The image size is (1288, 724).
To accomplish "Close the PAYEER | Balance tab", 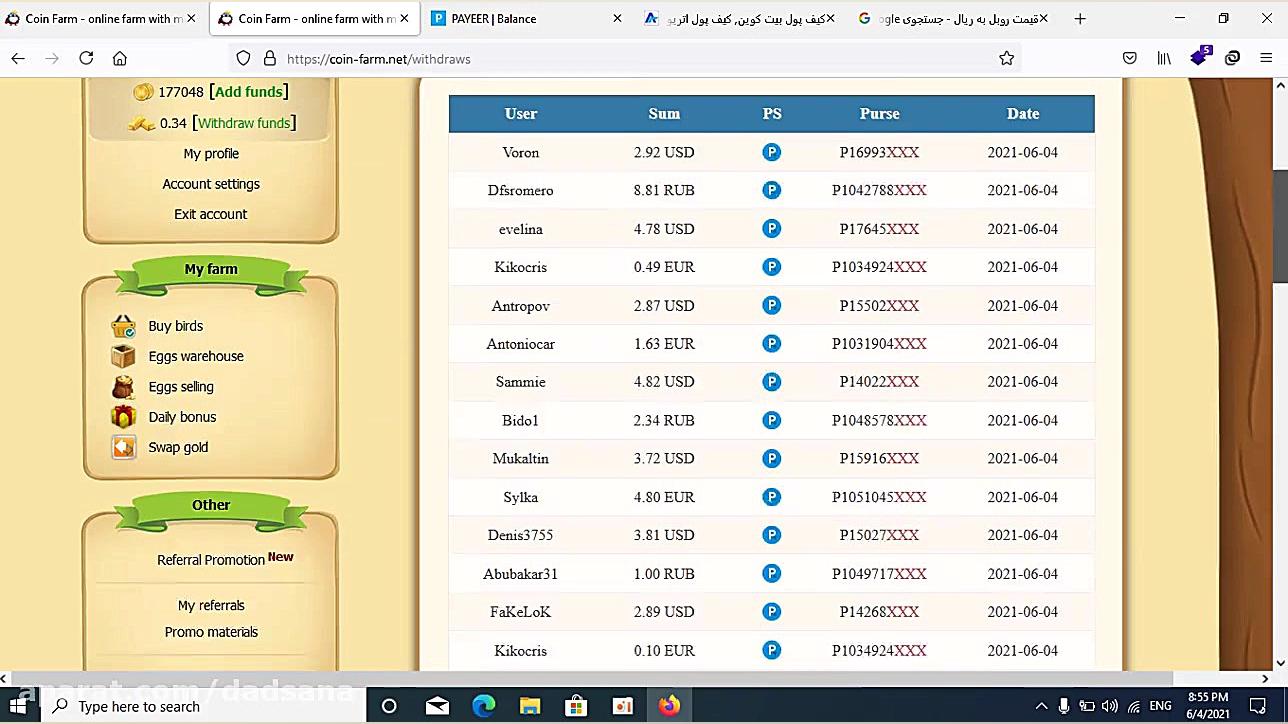I will [x=617, y=19].
